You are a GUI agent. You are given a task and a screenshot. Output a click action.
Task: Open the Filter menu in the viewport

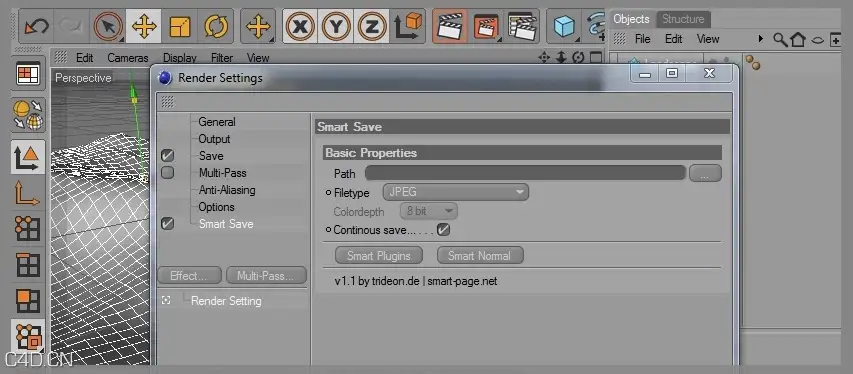[222, 58]
